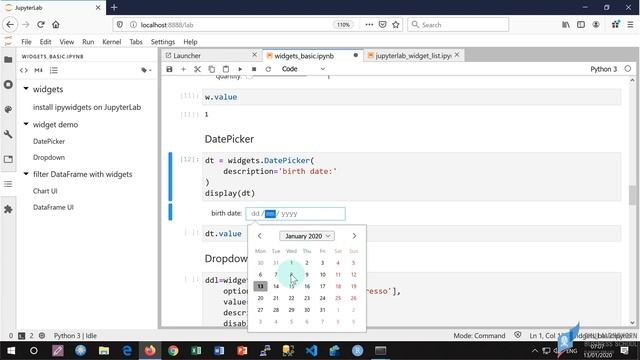Collapse the widgets section in contents
Viewport: 640px width, 360px height.
pos(26,89)
